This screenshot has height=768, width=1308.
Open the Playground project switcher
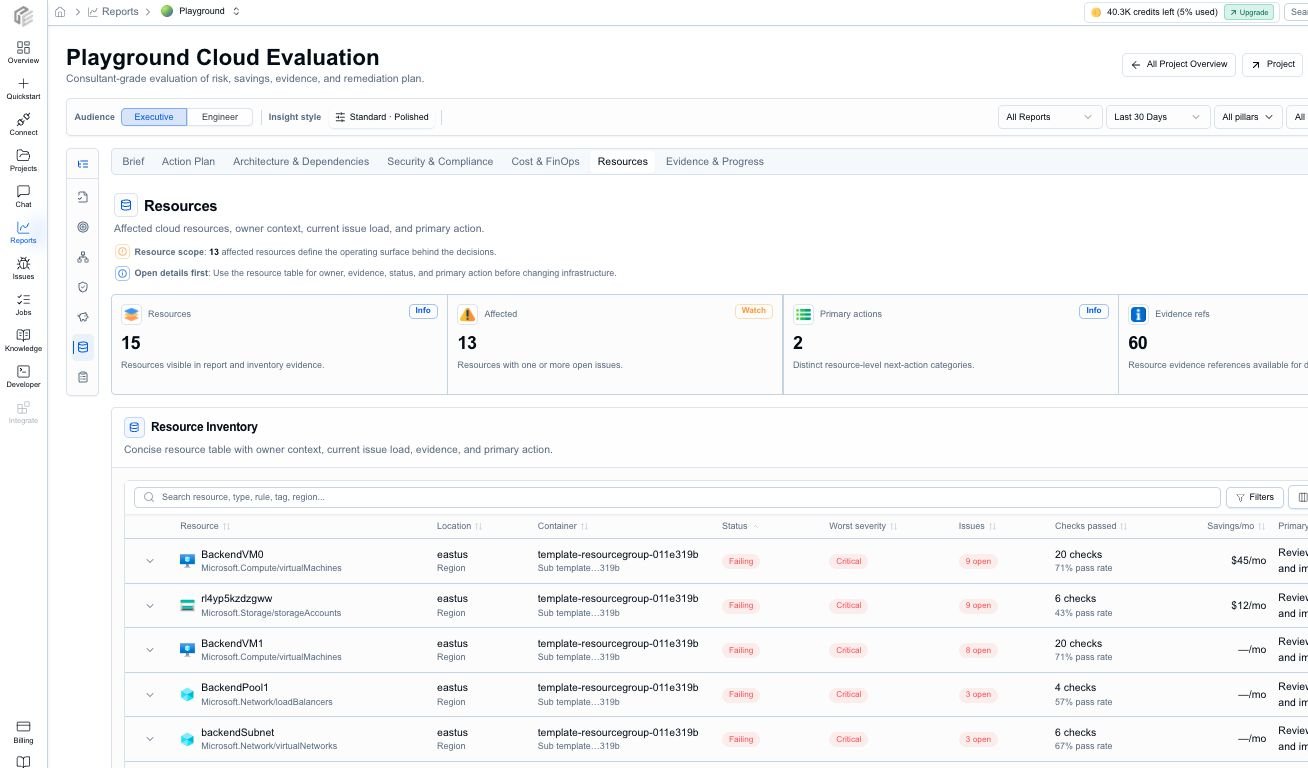201,12
